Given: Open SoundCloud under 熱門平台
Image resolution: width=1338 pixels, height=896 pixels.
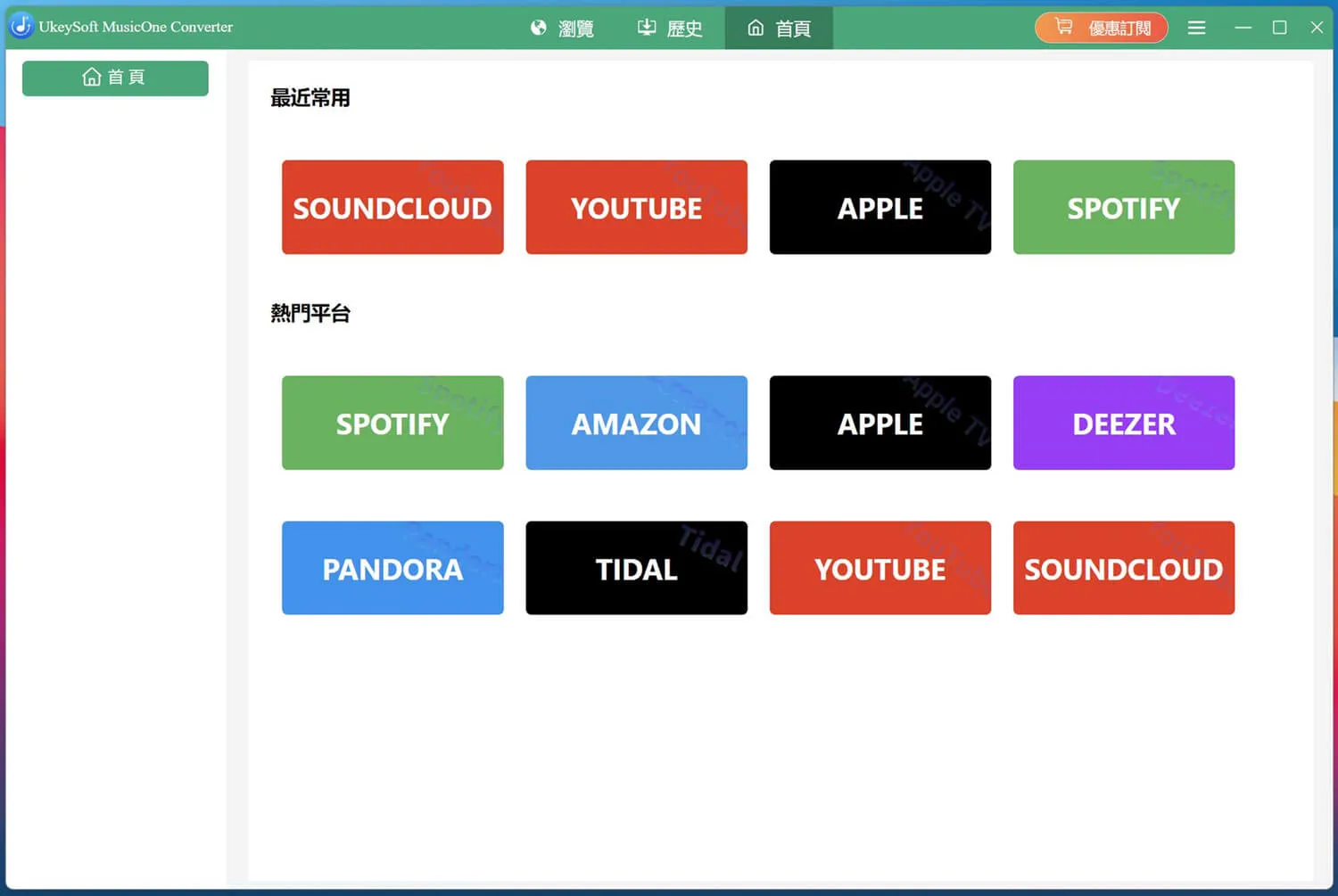Looking at the screenshot, I should coord(1124,568).
